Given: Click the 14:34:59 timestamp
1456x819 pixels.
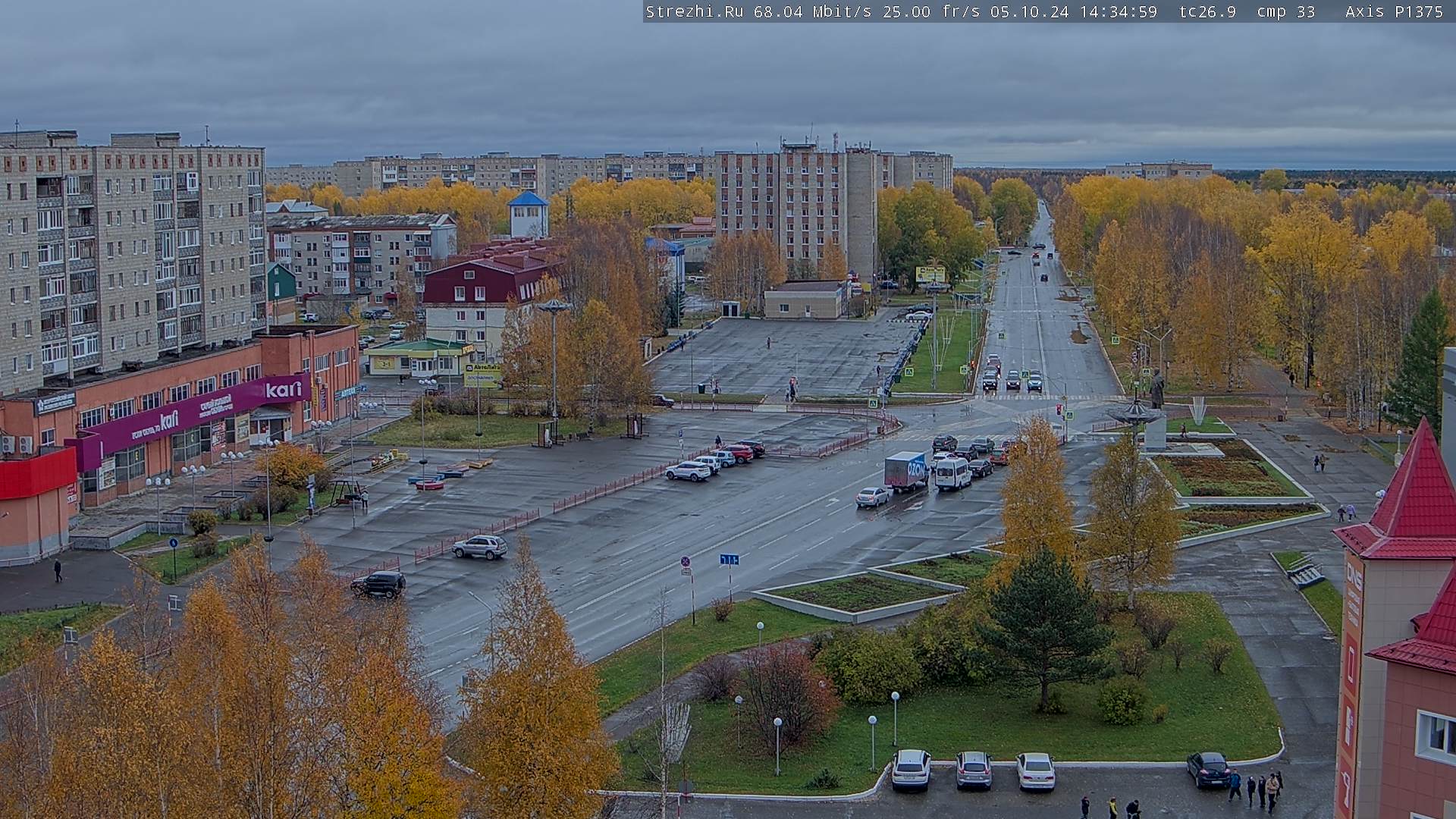Looking at the screenshot, I should (1118, 11).
